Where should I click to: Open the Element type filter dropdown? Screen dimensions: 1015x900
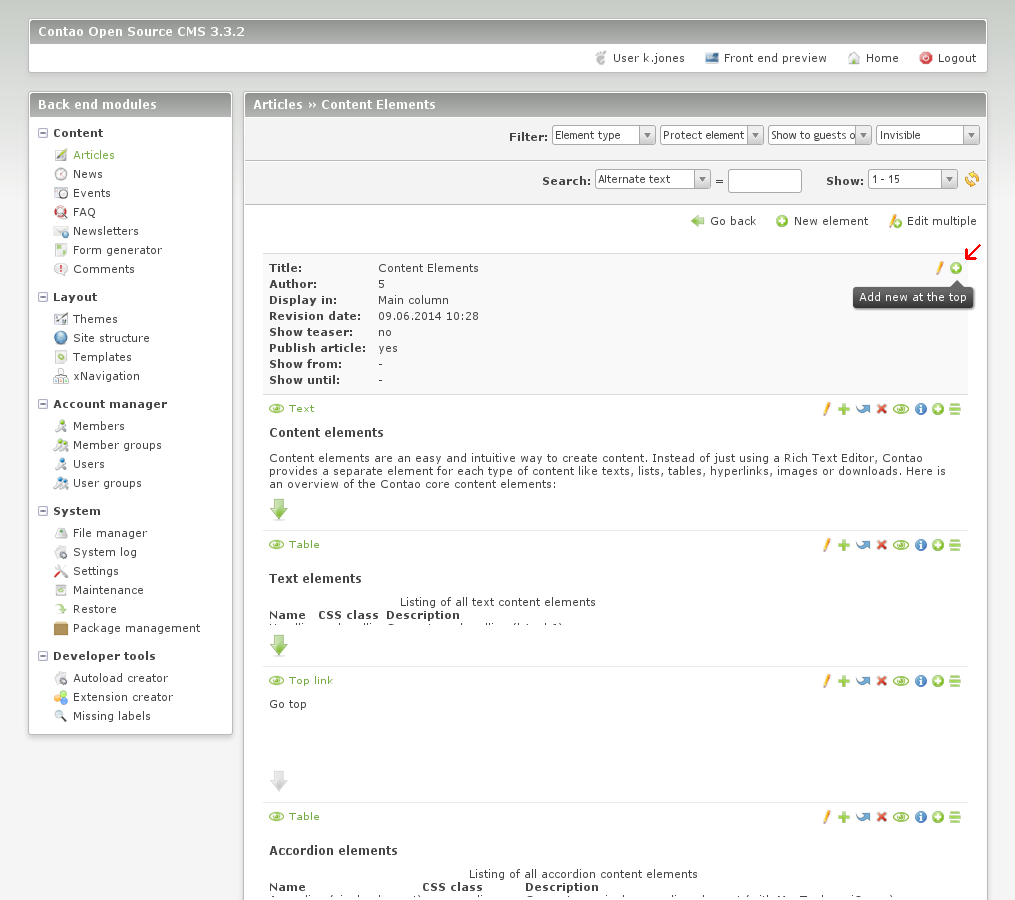pyautogui.click(x=603, y=135)
